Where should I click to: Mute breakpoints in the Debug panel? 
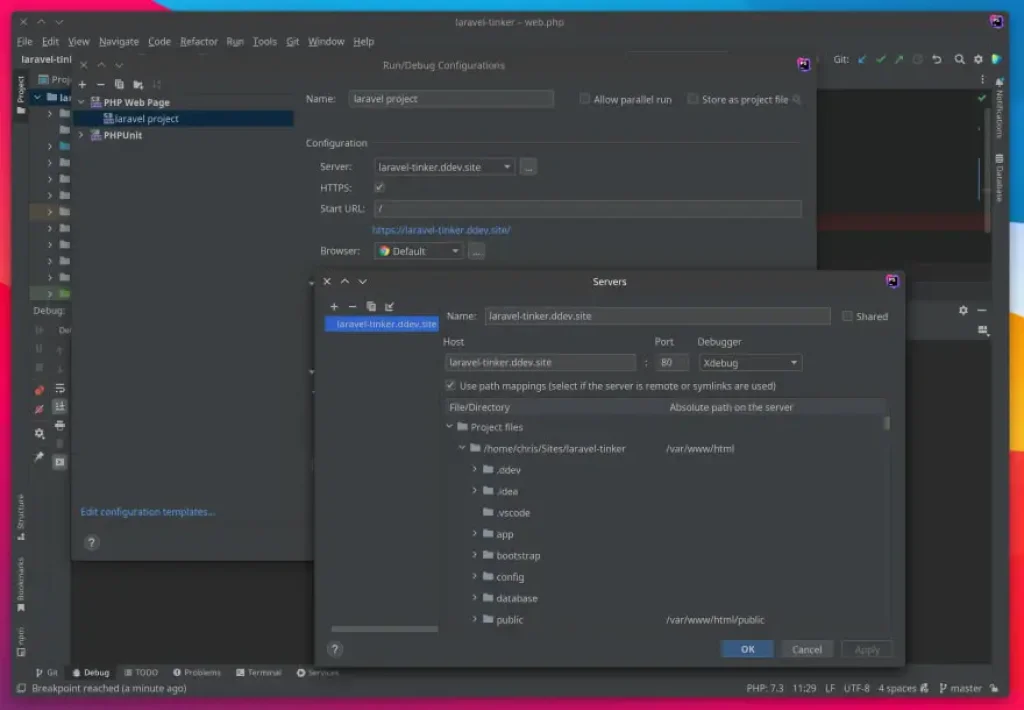(39, 408)
